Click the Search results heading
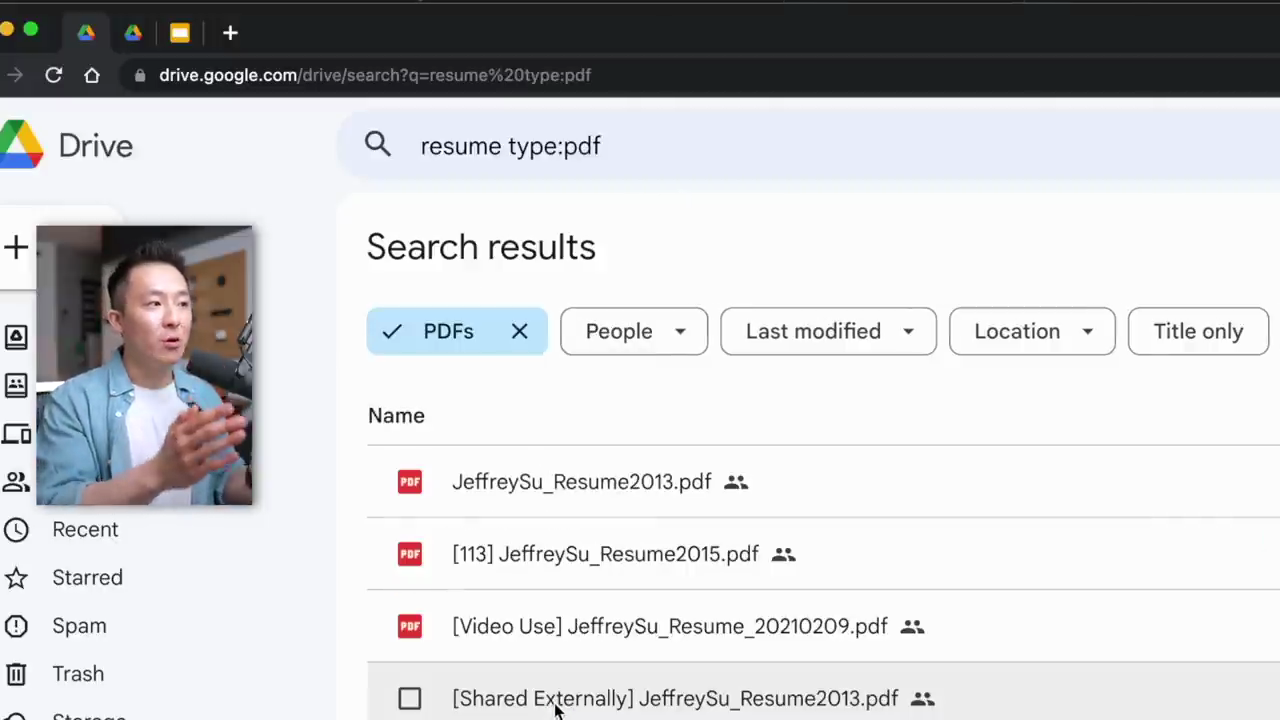The height and width of the screenshot is (720, 1280). [x=481, y=247]
